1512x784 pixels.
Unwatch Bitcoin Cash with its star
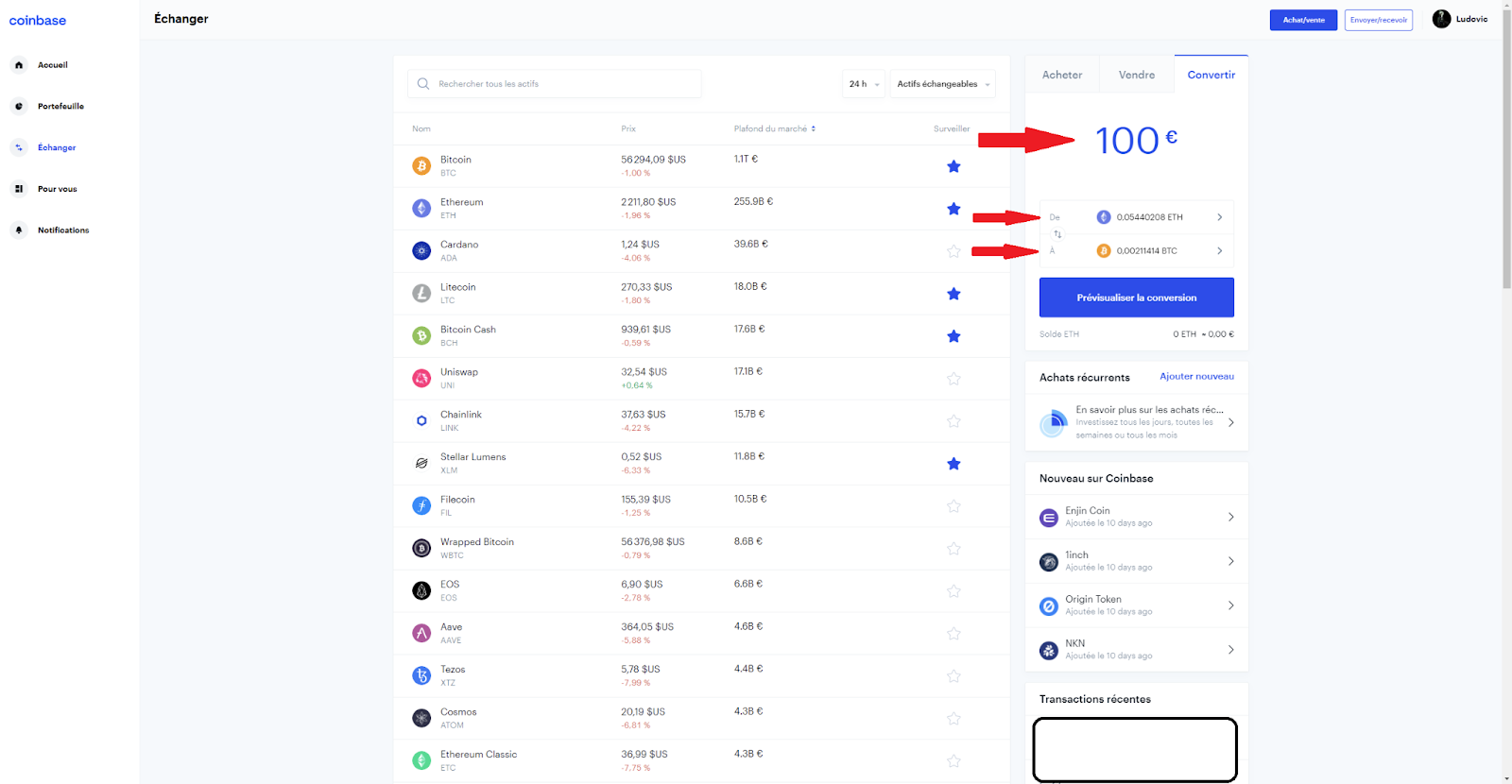(x=954, y=336)
